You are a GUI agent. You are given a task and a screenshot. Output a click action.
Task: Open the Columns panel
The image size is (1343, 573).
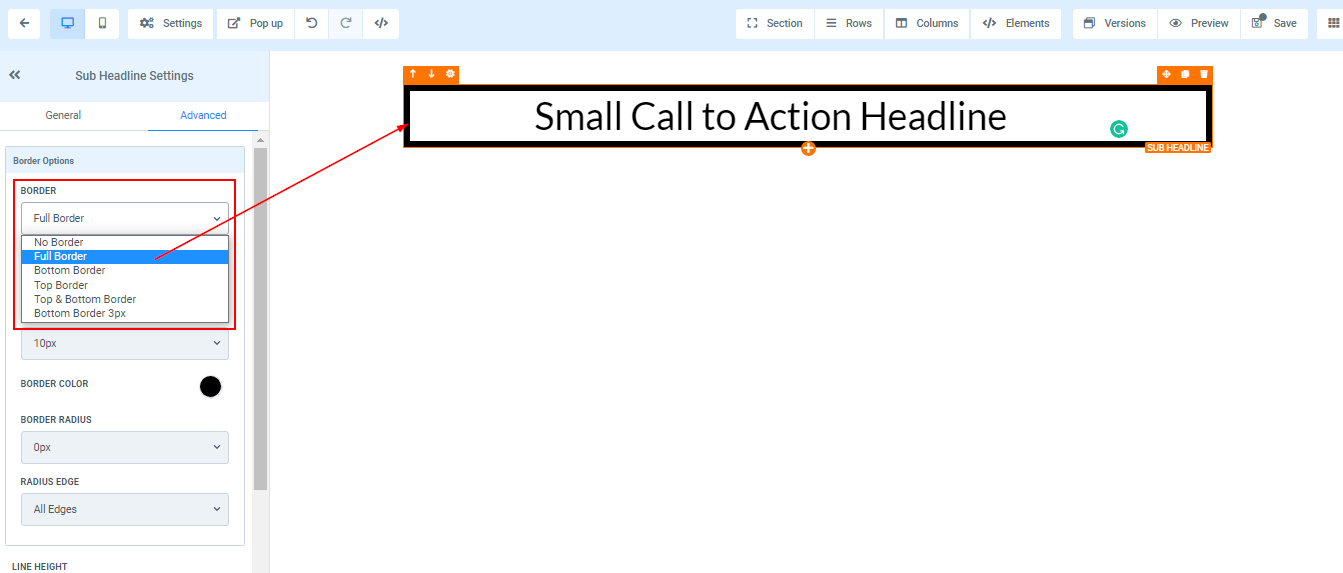[x=927, y=23]
